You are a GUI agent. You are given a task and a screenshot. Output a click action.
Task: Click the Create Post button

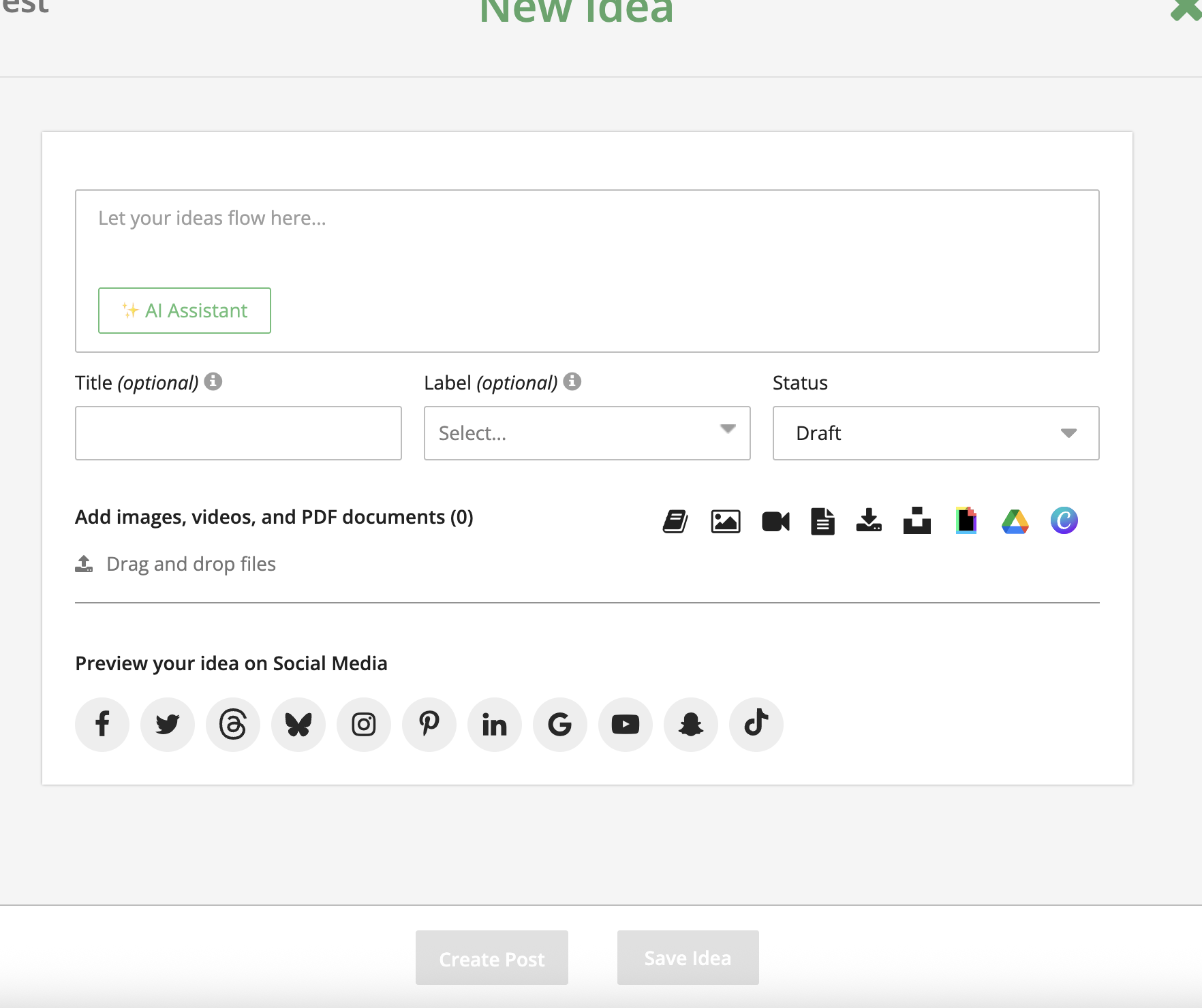click(492, 958)
